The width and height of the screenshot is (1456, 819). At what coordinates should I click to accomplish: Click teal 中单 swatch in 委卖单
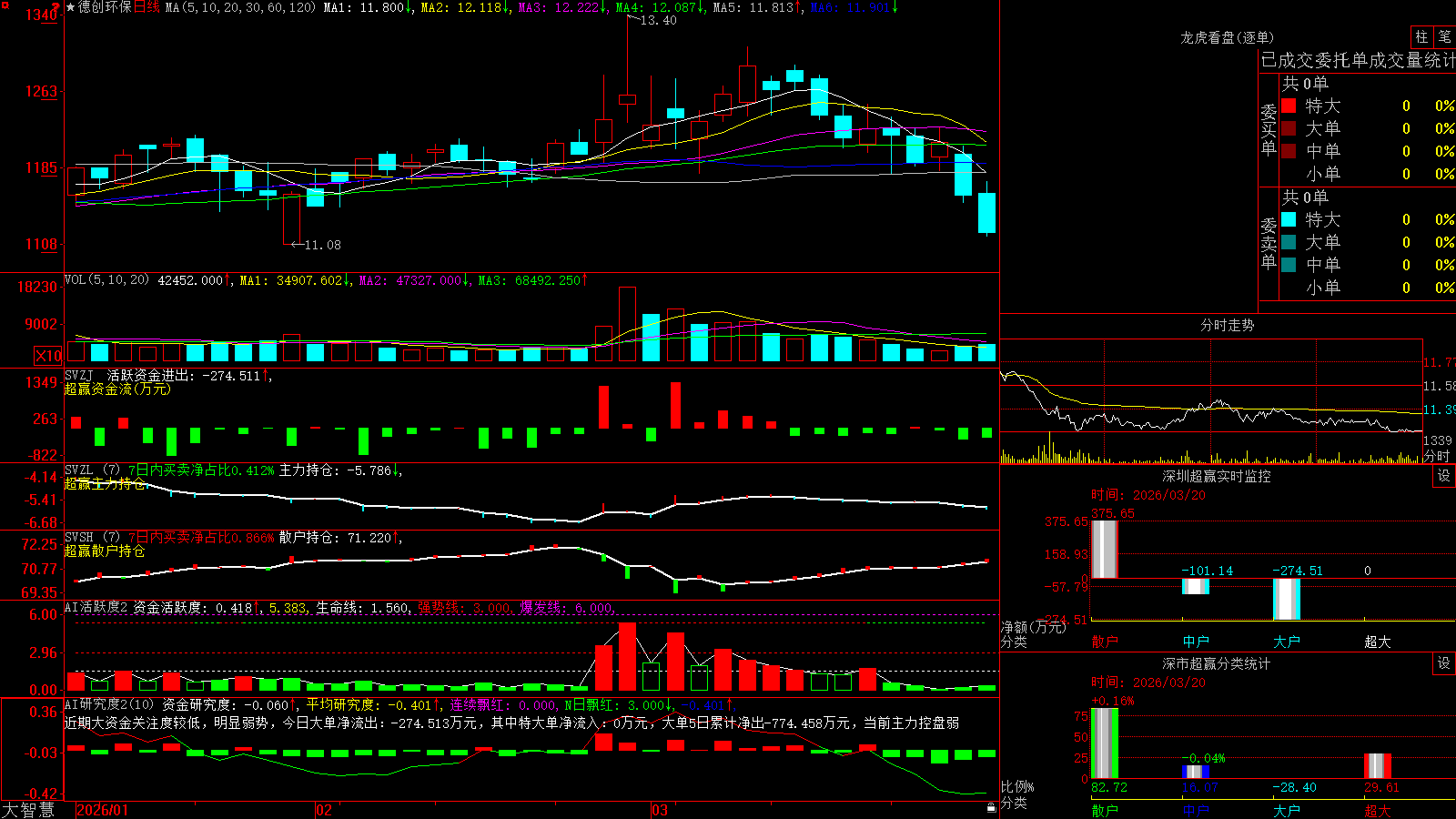[x=1289, y=265]
